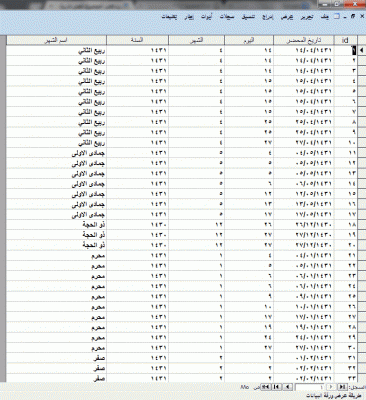Click the current-record selector arrow of row 1

click(x=361, y=50)
